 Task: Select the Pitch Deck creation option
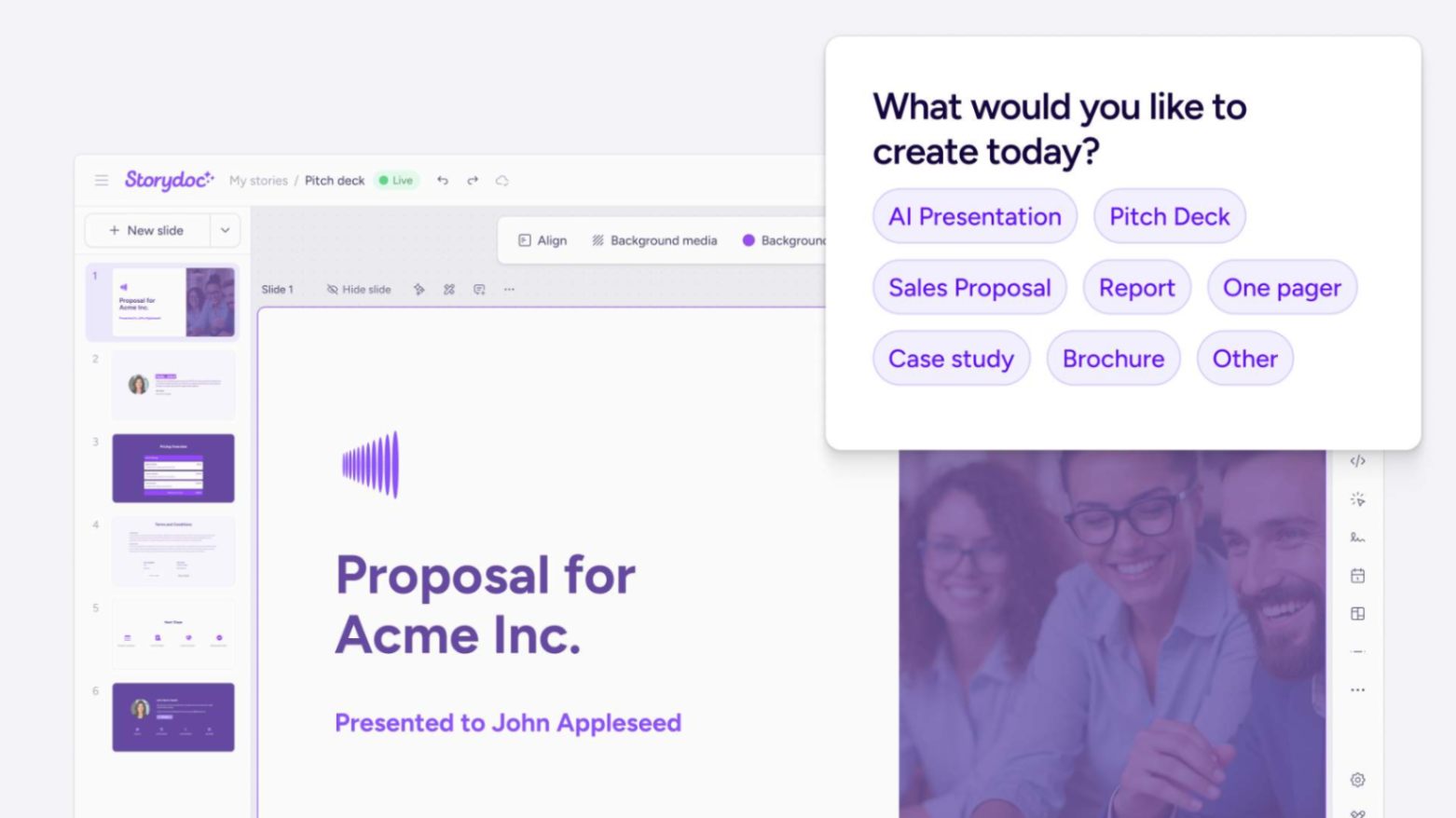[1169, 216]
